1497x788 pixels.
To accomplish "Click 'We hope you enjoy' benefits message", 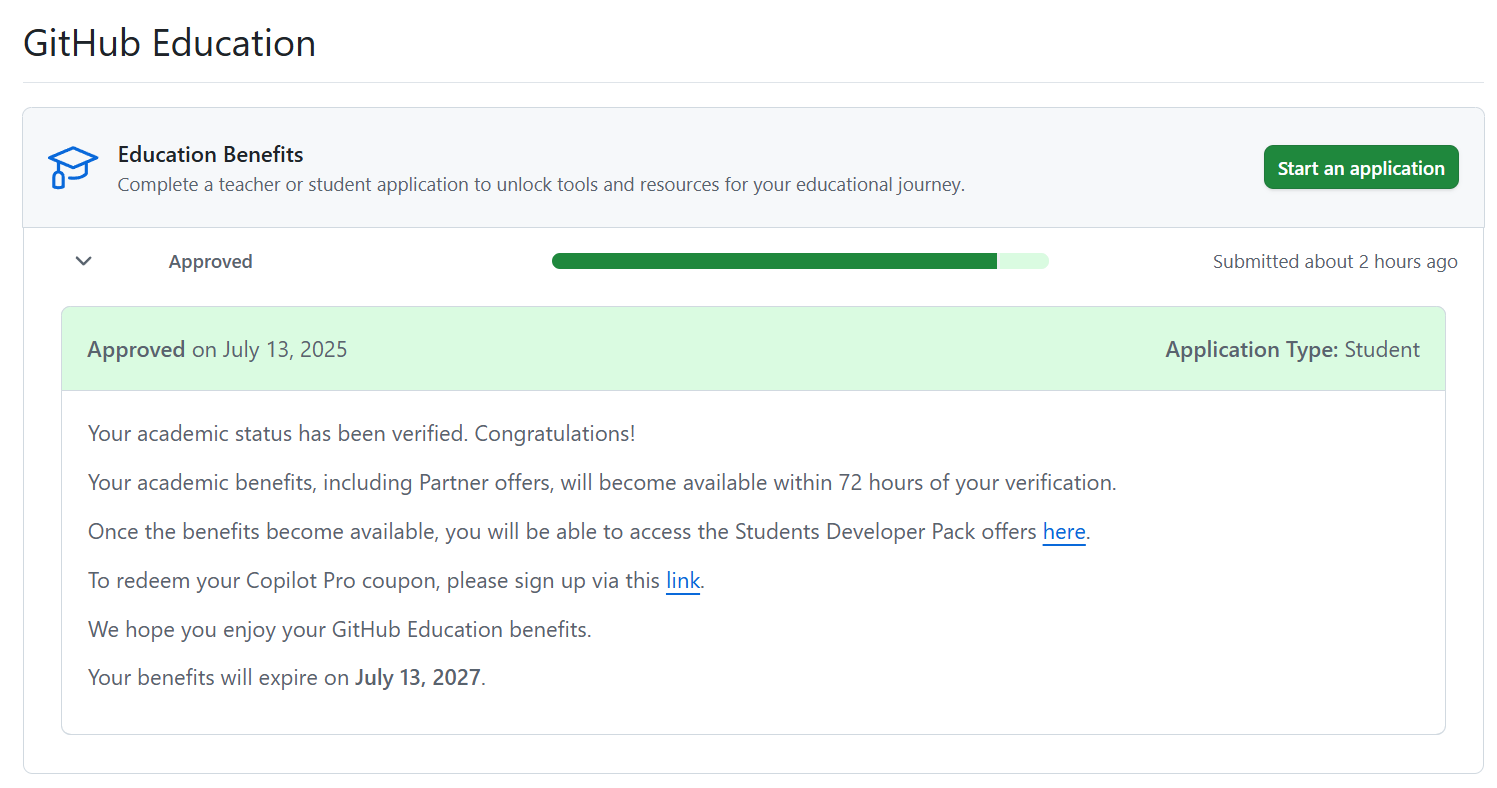I will click(340, 630).
